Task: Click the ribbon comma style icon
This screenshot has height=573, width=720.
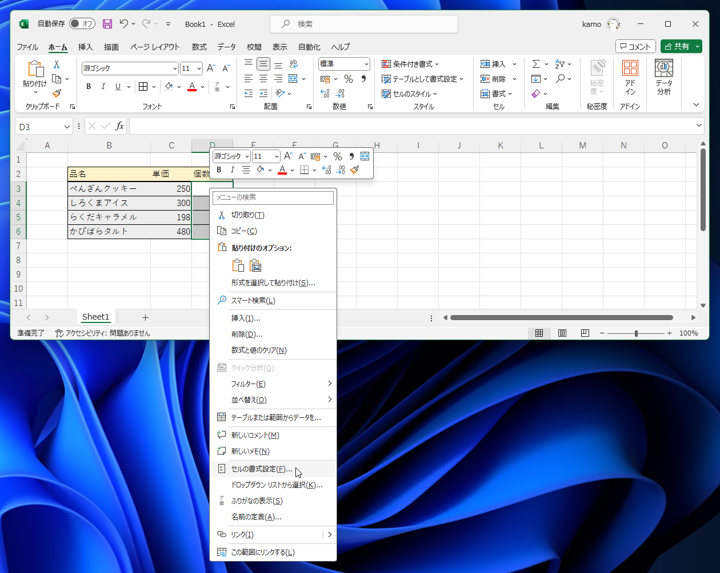Action: coord(363,79)
